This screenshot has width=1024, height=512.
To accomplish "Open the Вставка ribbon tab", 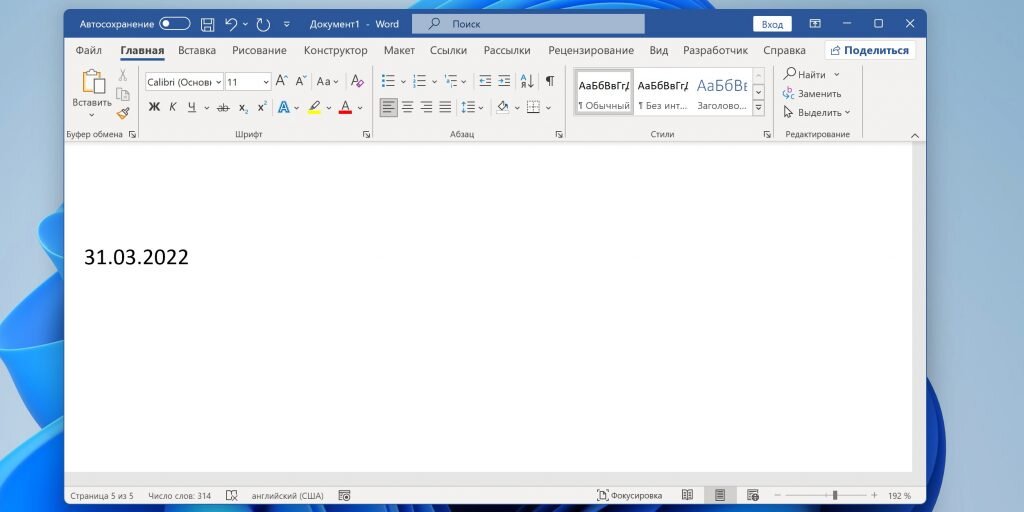I will (x=197, y=50).
